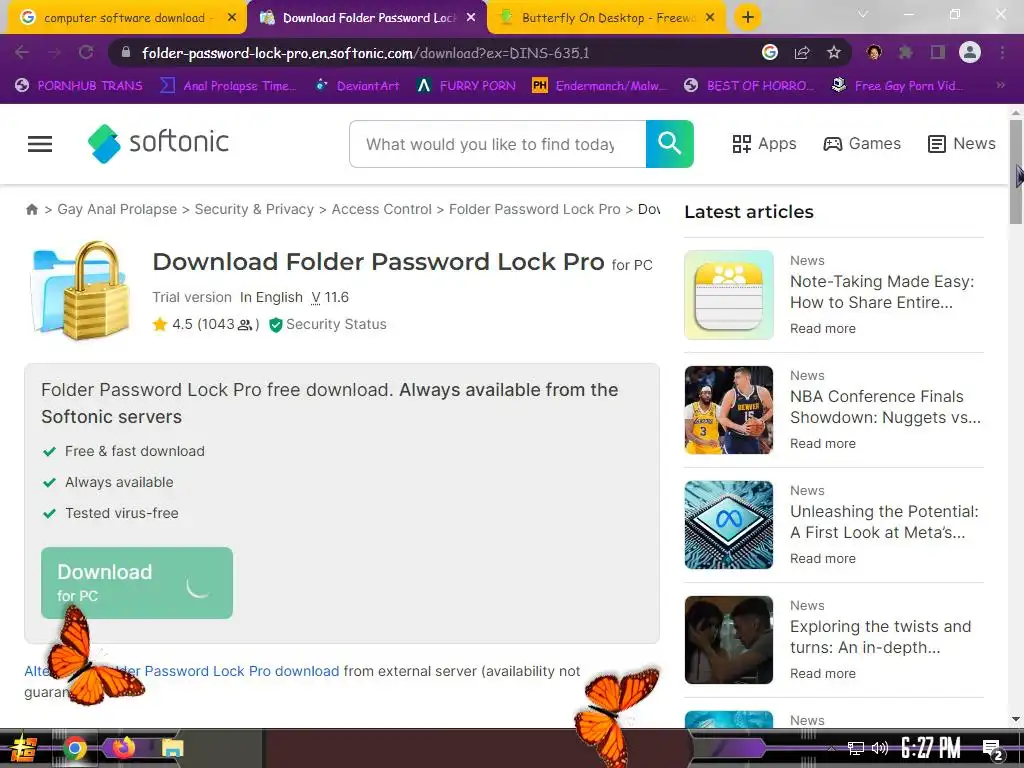Image resolution: width=1024 pixels, height=768 pixels.
Task: Click the Softonic logo
Action: click(158, 143)
